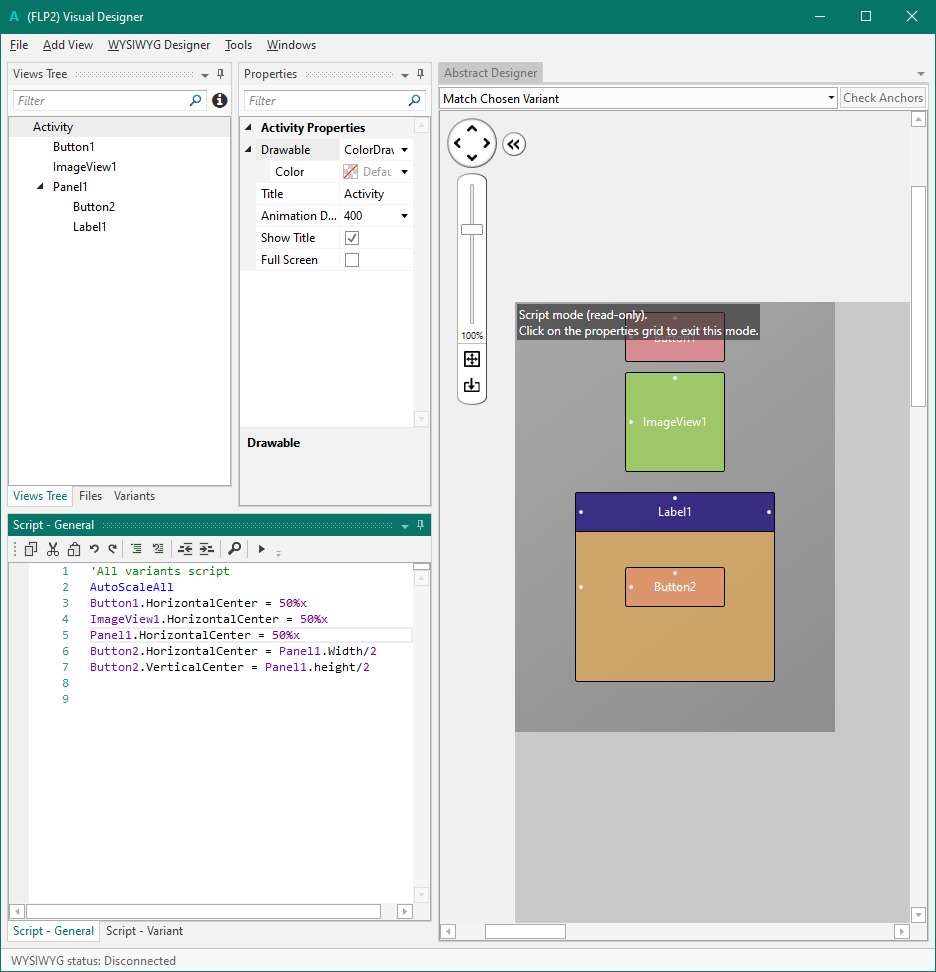Image resolution: width=936 pixels, height=972 pixels.
Task: Open the Animation Duration dropdown
Action: coord(404,216)
